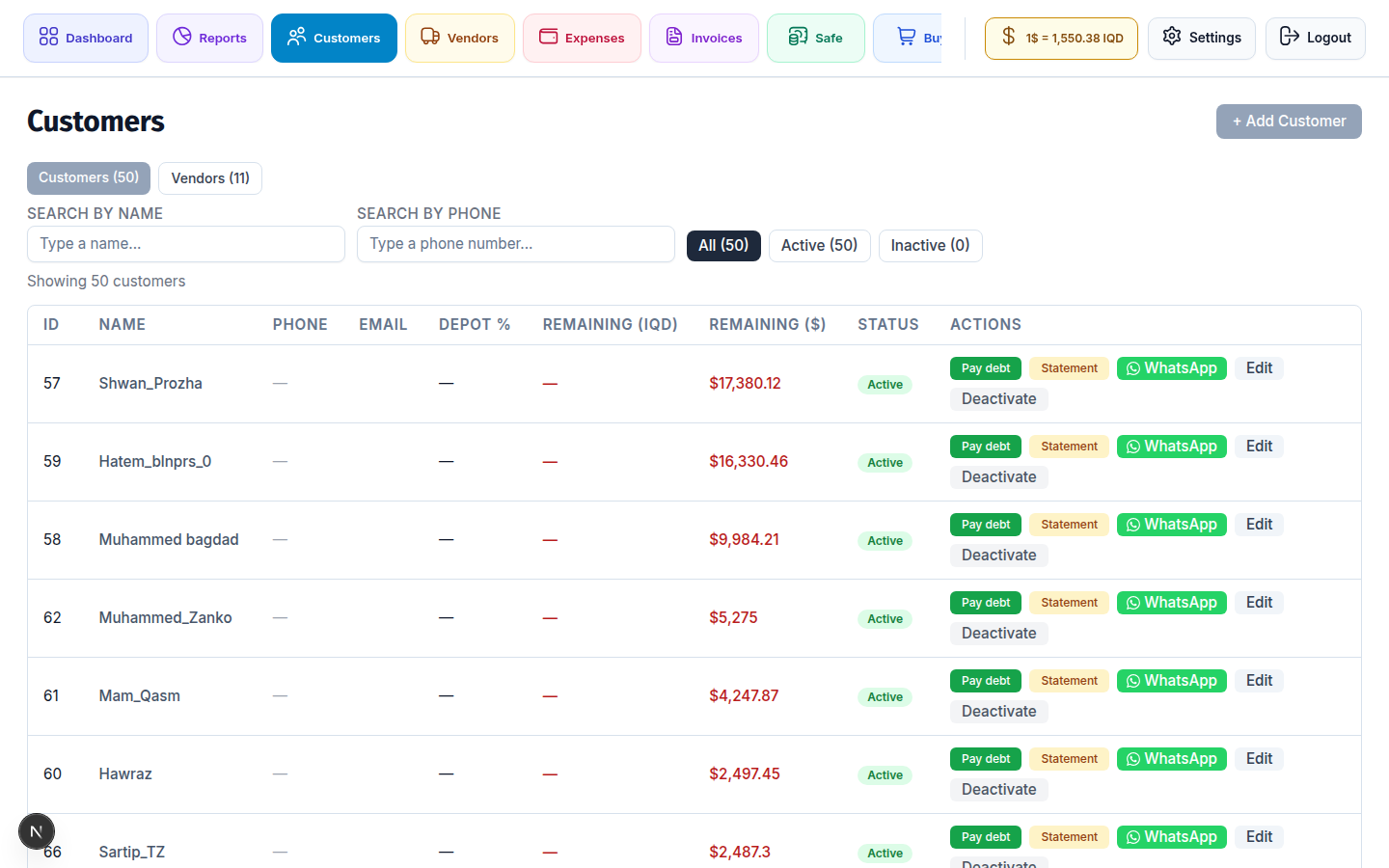This screenshot has height=868, width=1389.
Task: Edit customer Muhammed_Zanko
Action: pos(1259,603)
